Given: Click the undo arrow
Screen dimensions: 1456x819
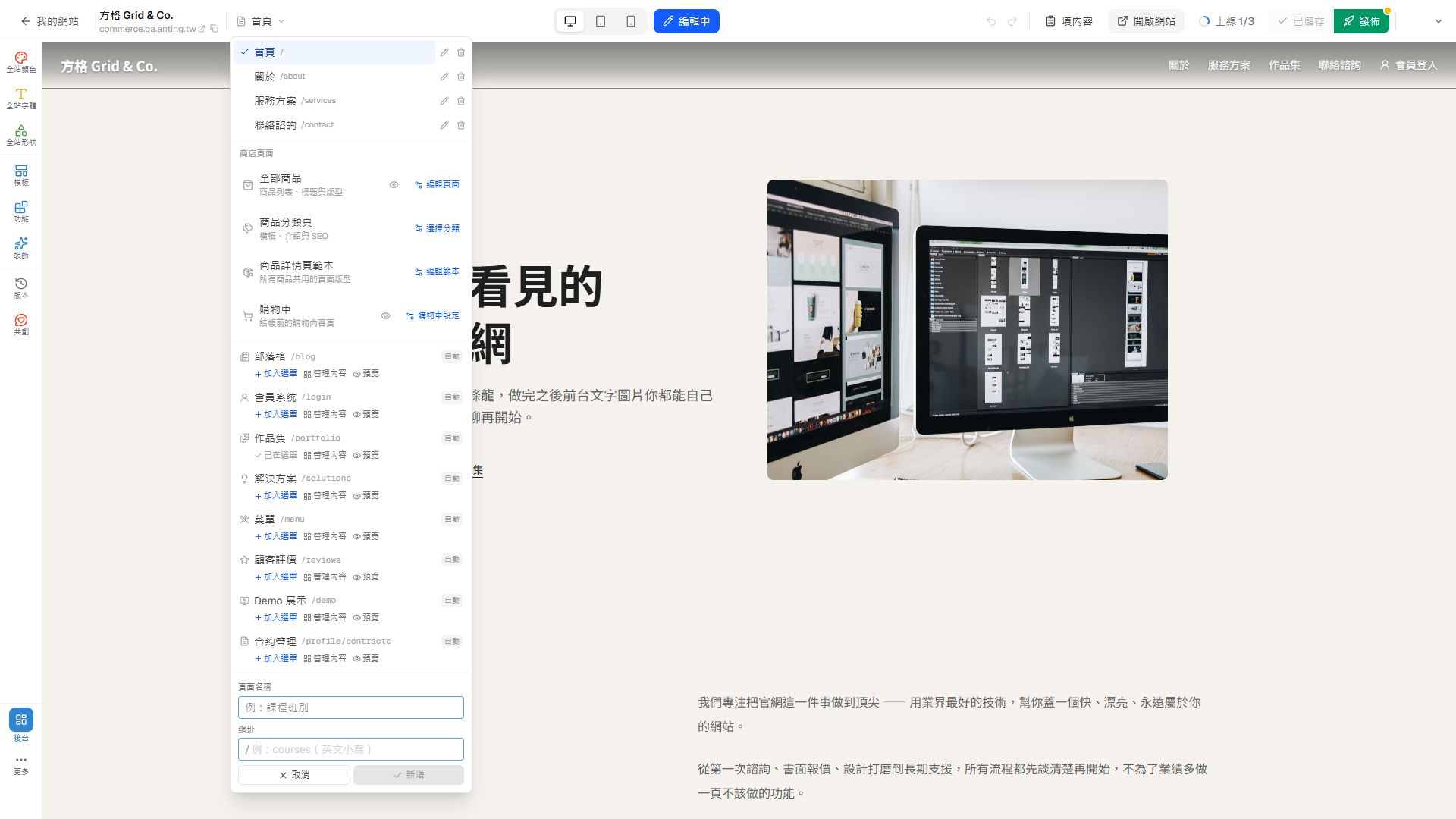Looking at the screenshot, I should click(x=991, y=21).
